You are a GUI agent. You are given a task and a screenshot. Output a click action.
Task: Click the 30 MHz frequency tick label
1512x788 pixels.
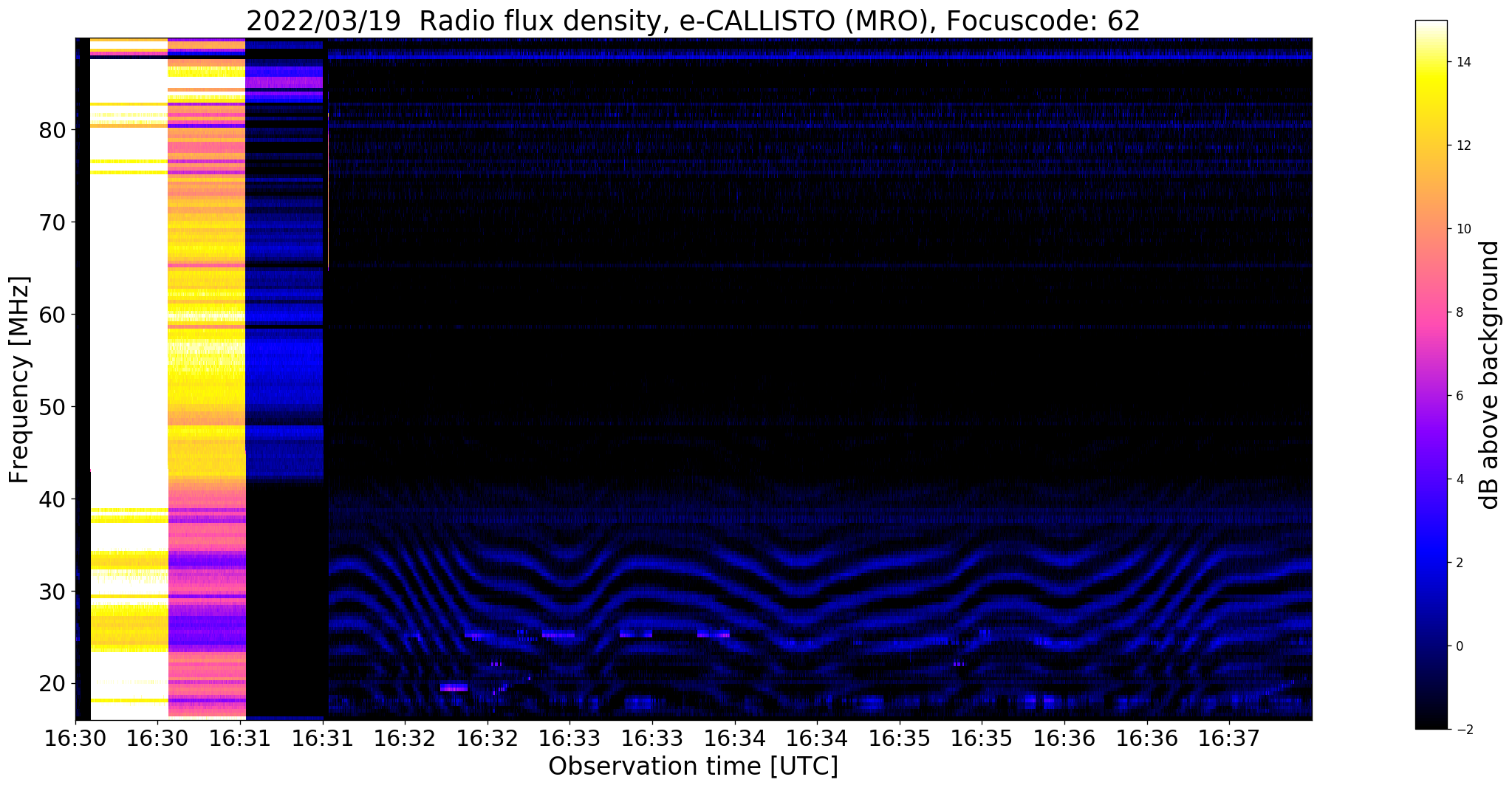coord(53,592)
